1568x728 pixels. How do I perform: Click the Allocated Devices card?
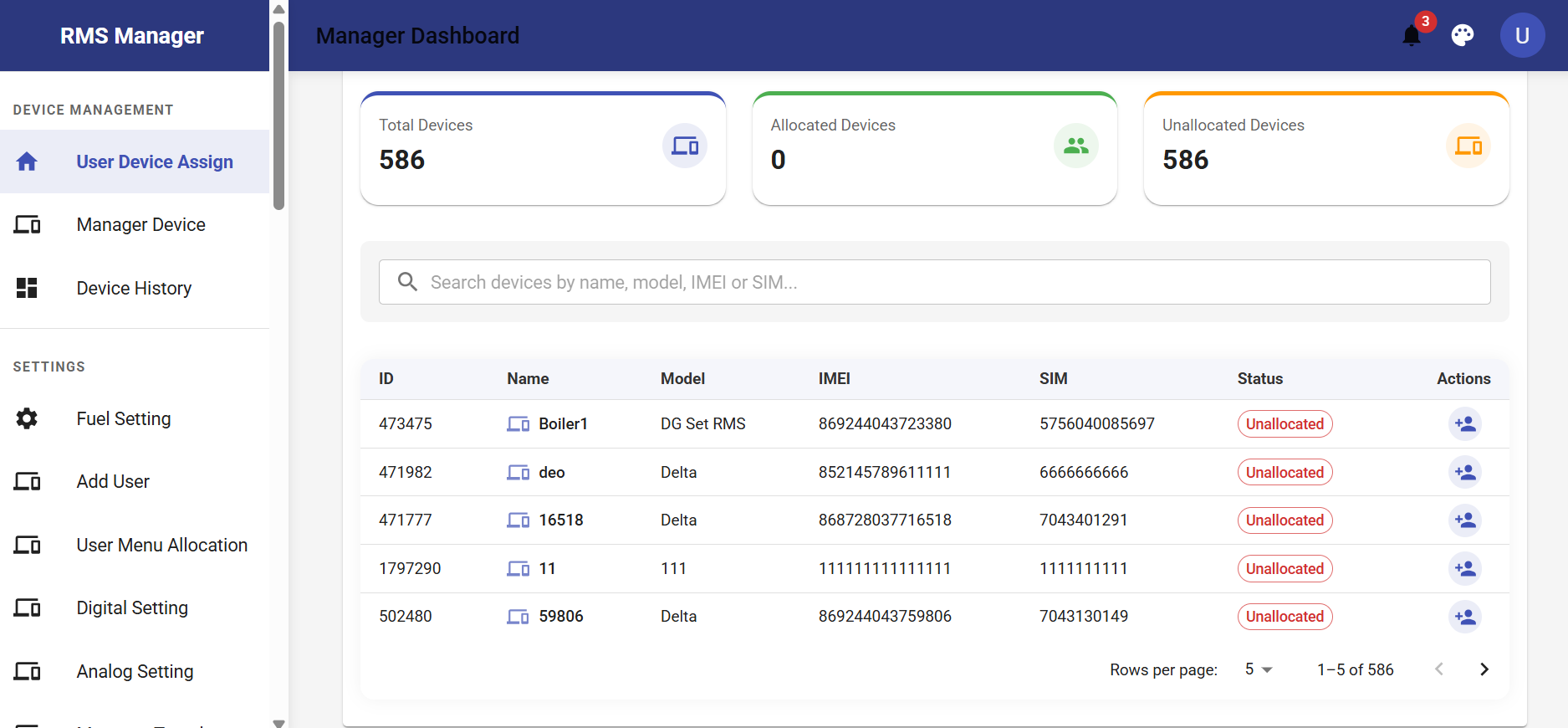pyautogui.click(x=935, y=148)
